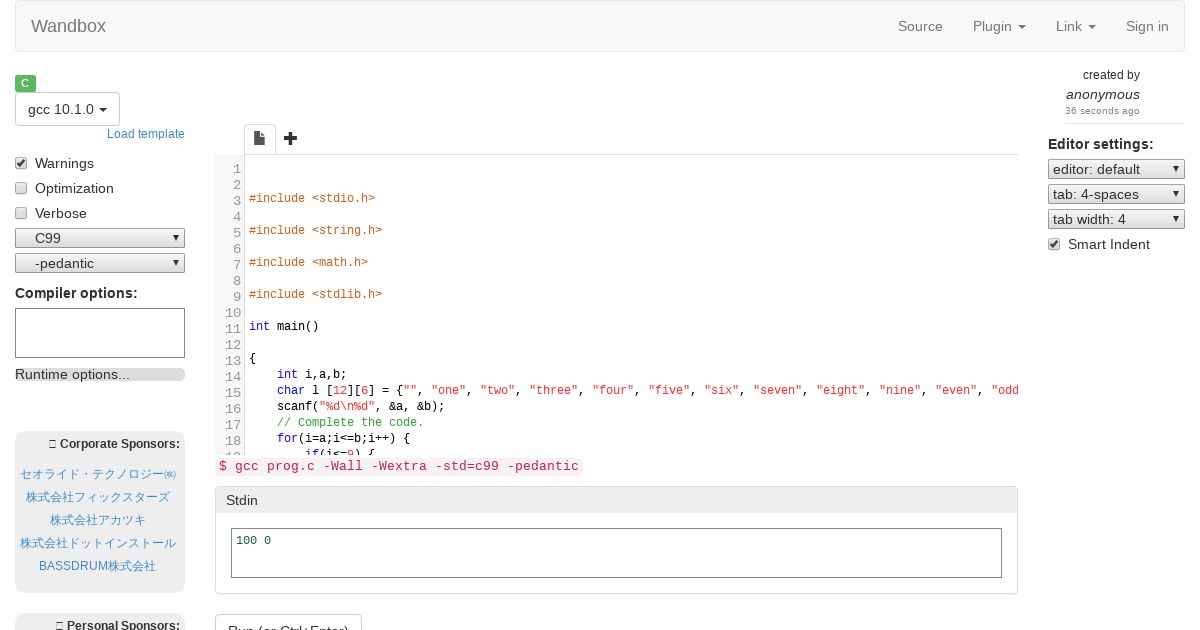The height and width of the screenshot is (630, 1200).
Task: Open セオライド・テクノロジー sponsor link
Action: click(98, 474)
